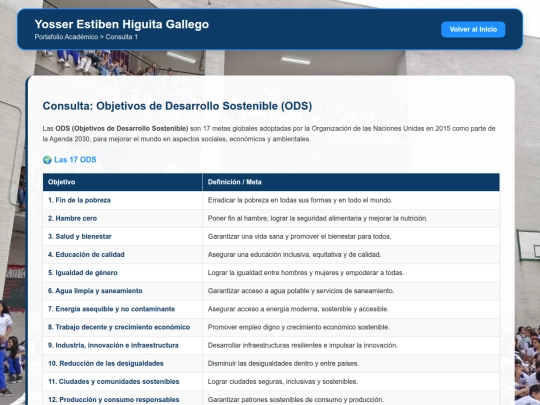Click the Volver al Inicio button
This screenshot has height=405, width=540.
[473, 30]
